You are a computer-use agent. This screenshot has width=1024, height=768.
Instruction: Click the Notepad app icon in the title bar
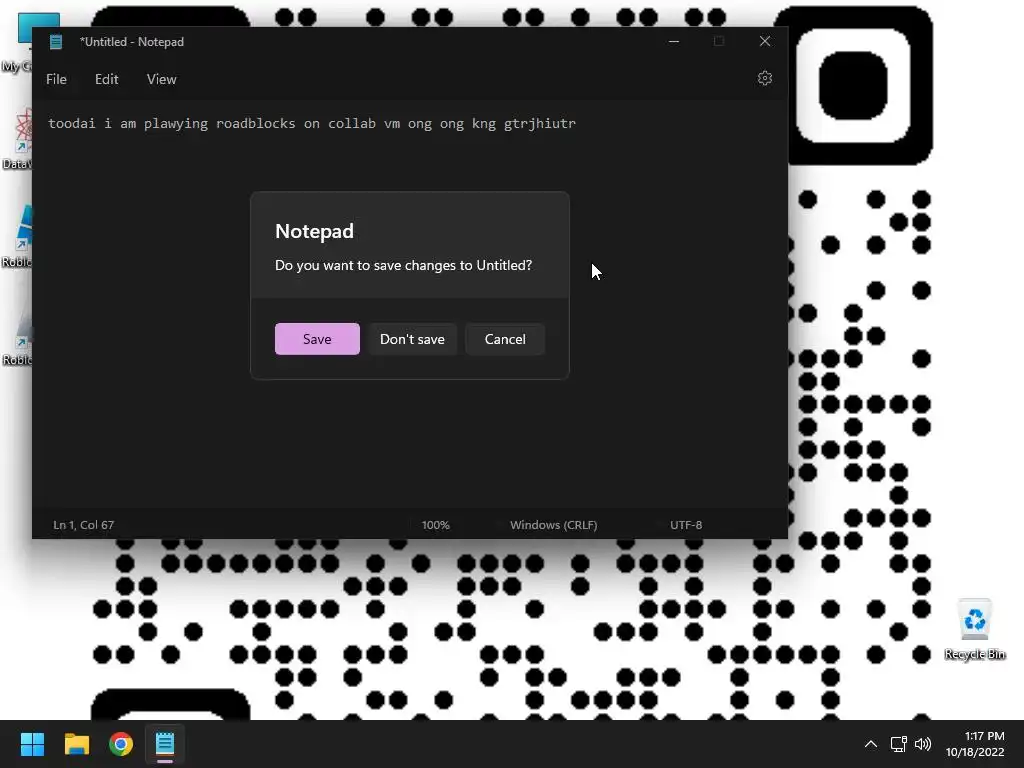(56, 42)
